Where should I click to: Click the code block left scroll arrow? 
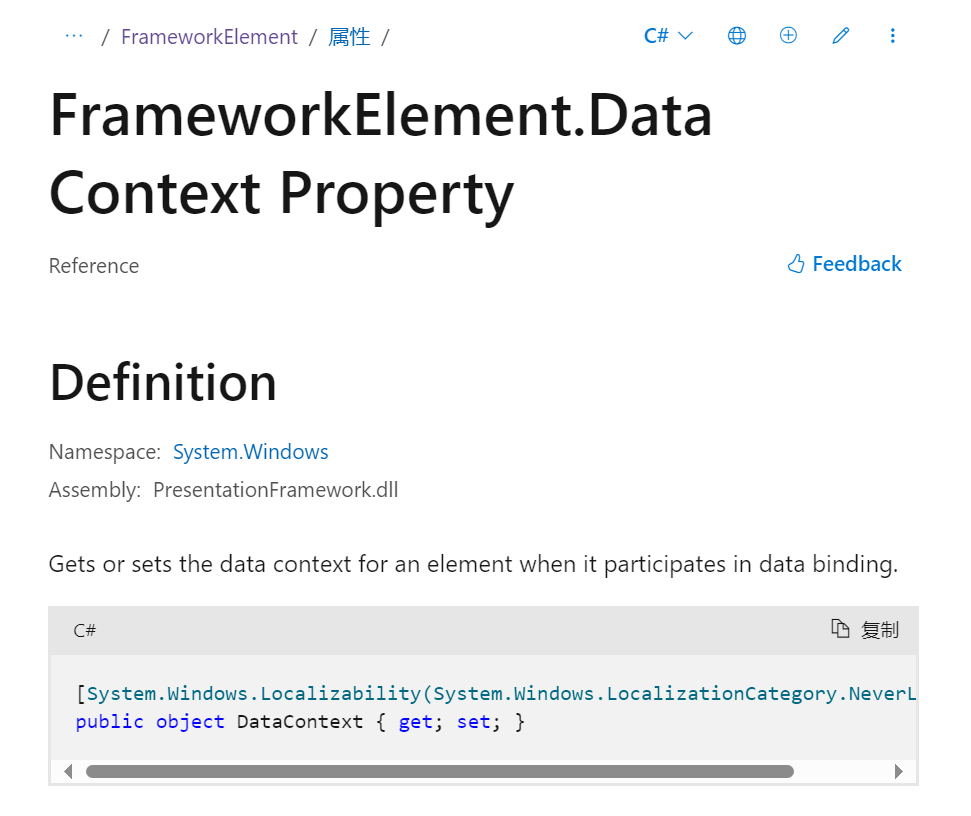pyautogui.click(x=68, y=771)
